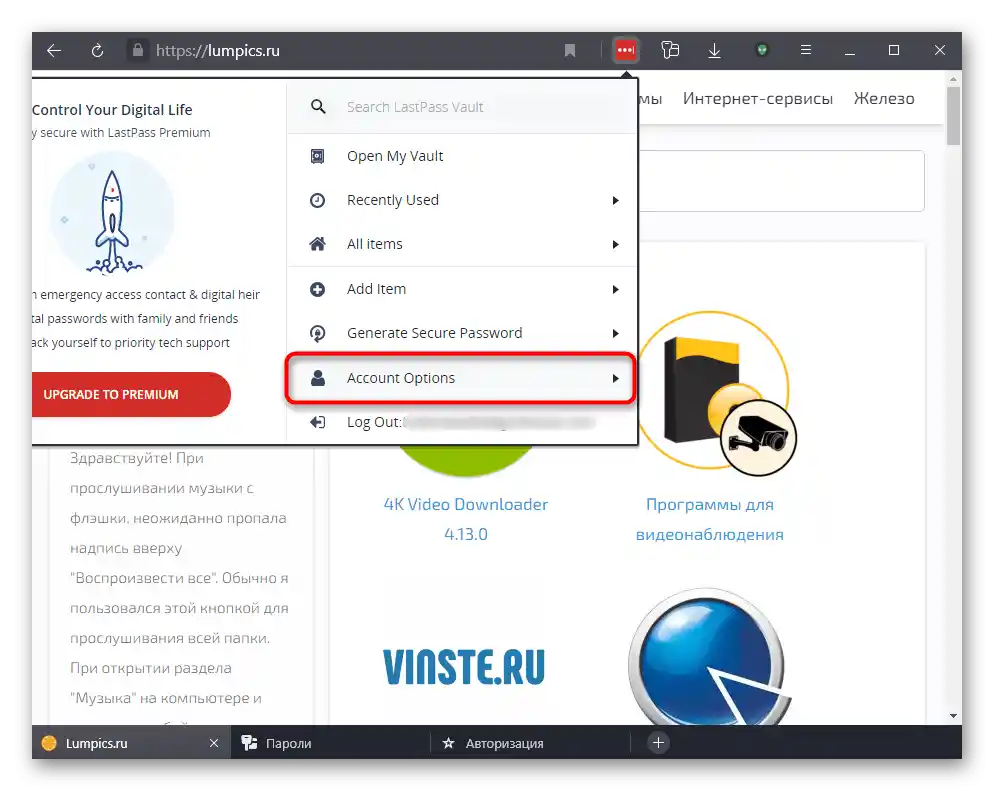Click the clock icon beside Recently Used
The height and width of the screenshot is (791, 994).
318,200
